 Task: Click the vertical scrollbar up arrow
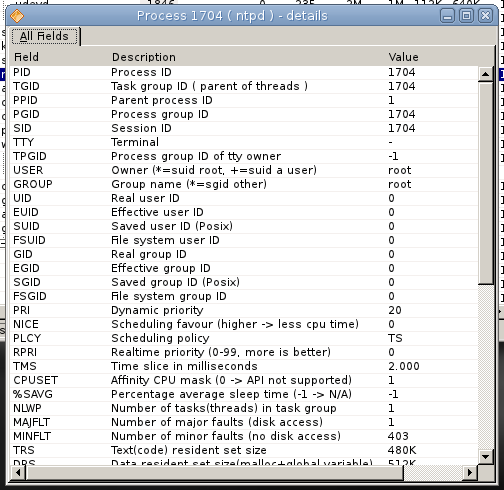pos(485,74)
